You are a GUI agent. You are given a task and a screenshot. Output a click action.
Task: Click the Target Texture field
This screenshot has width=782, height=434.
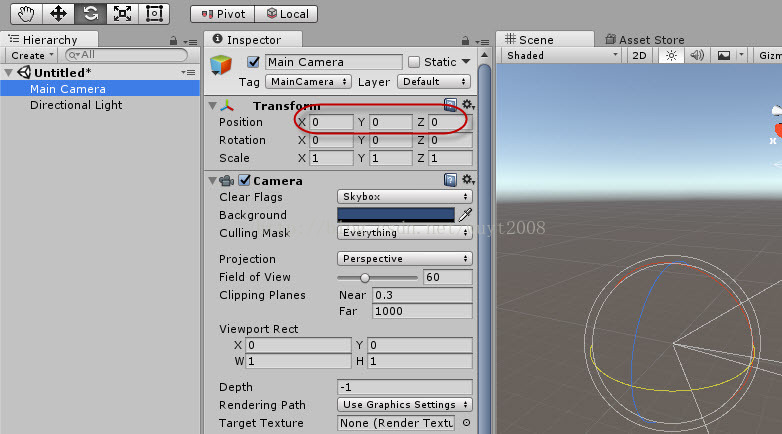point(396,423)
